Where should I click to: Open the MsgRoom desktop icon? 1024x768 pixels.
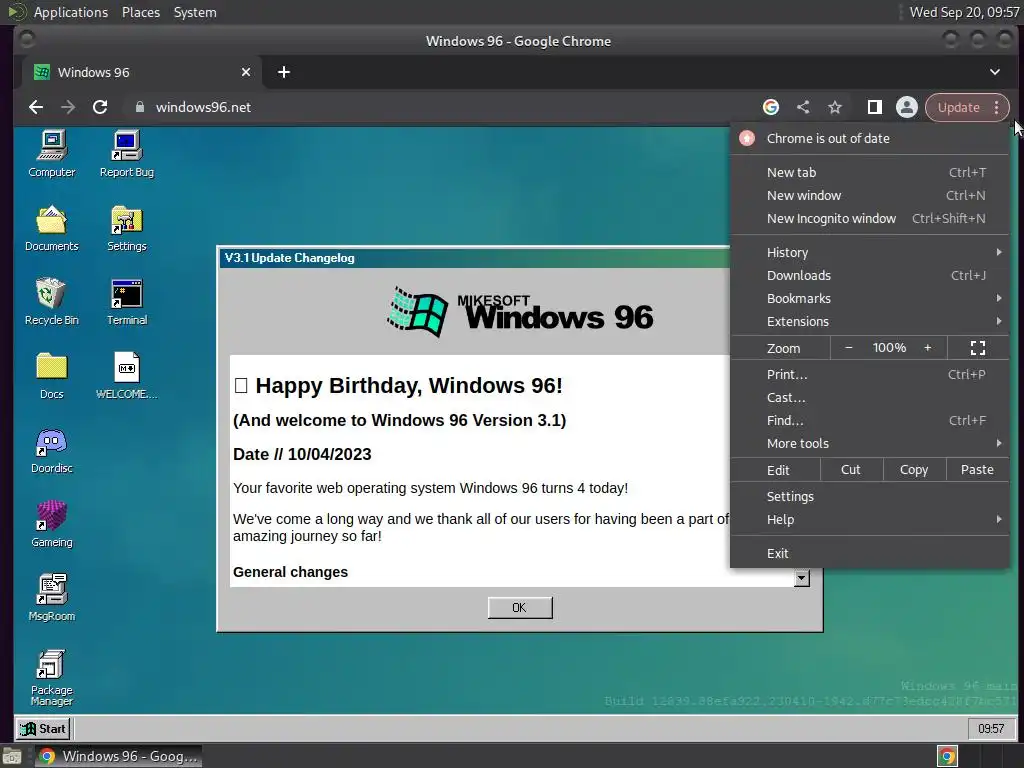(52, 598)
